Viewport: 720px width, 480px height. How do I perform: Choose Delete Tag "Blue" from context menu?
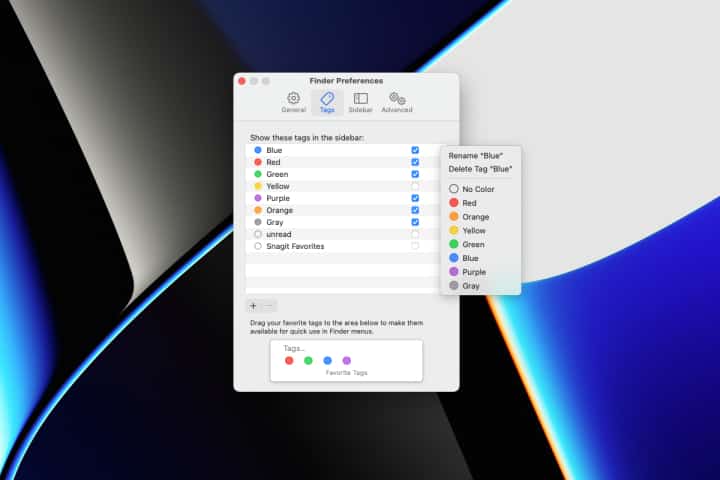[480, 169]
